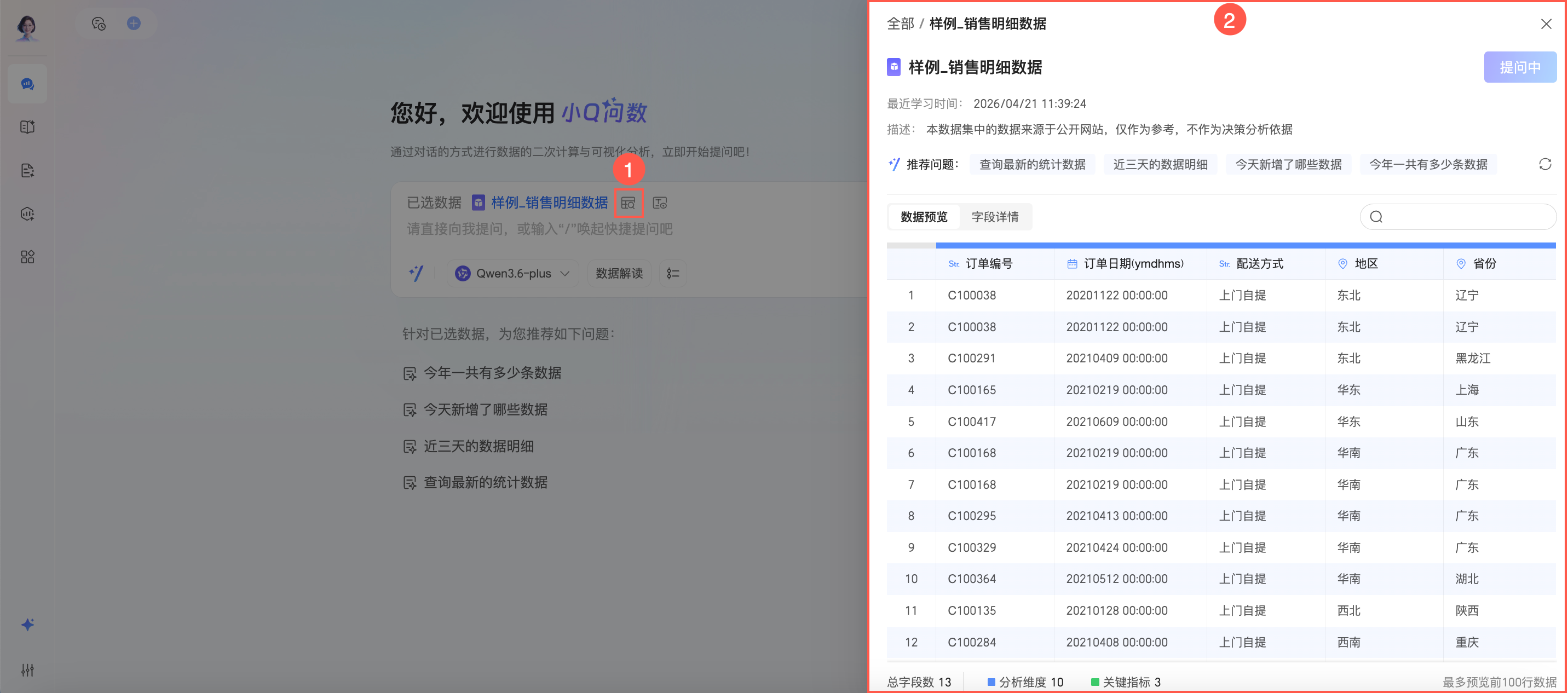Click the location icon of 地区 column

pos(1342,263)
